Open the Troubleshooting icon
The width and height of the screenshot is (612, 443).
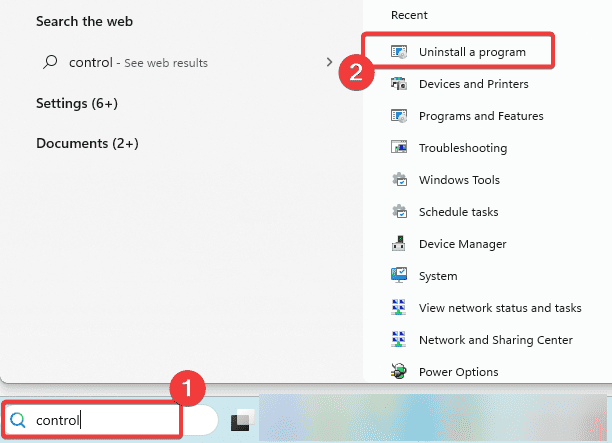399,148
